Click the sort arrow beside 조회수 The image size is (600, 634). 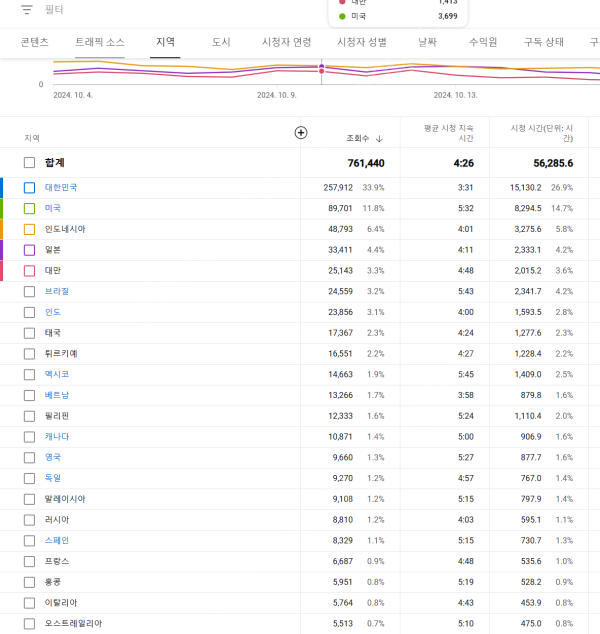pos(379,138)
